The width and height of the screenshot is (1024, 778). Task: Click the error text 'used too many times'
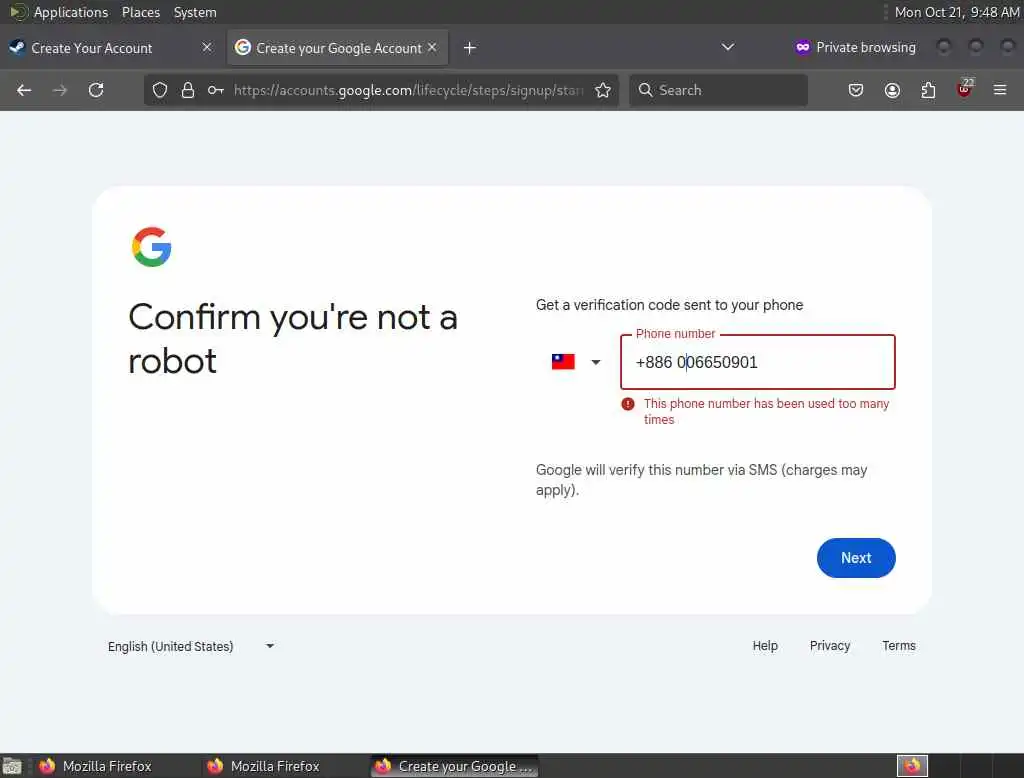tap(766, 412)
